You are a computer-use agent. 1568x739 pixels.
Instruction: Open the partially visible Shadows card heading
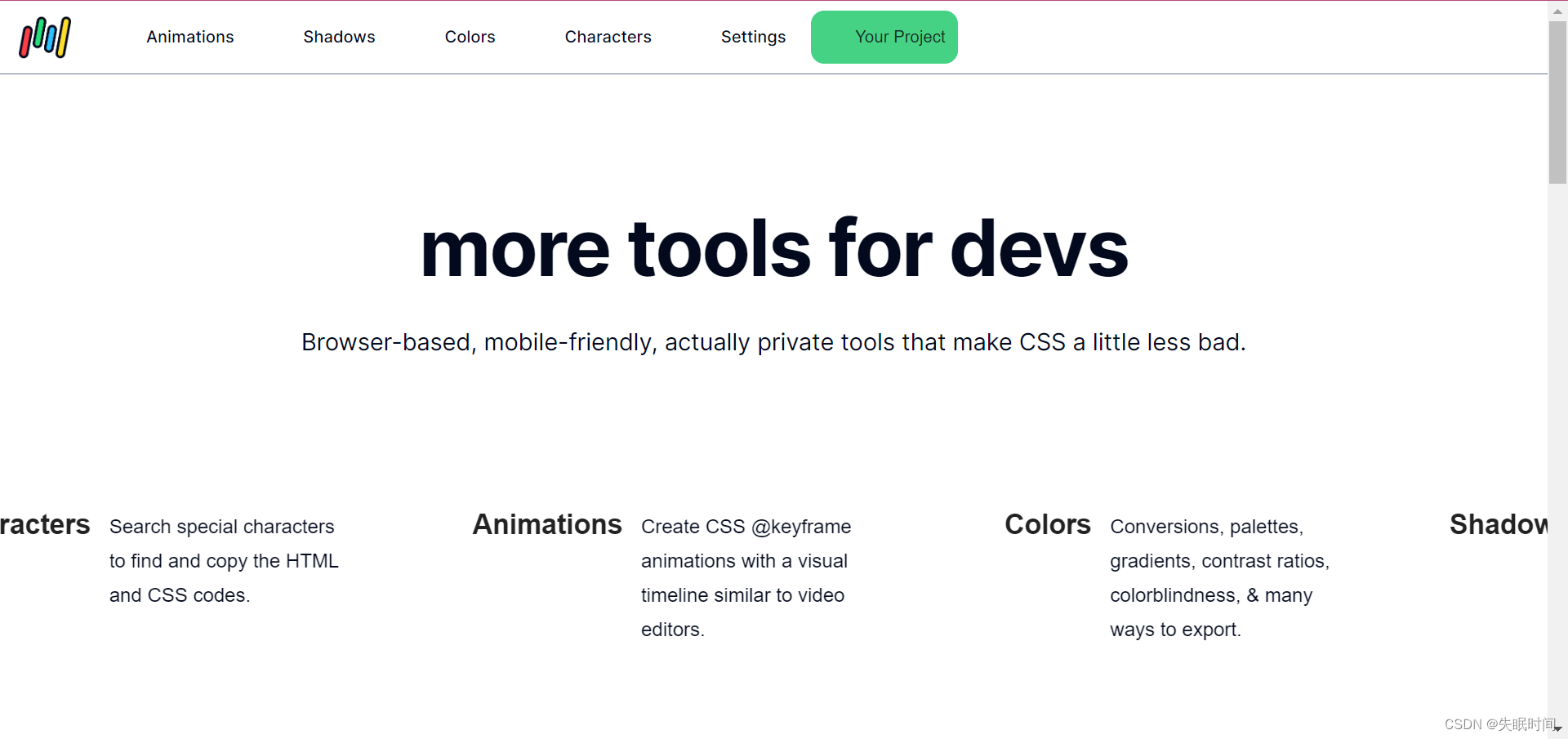click(x=1499, y=524)
